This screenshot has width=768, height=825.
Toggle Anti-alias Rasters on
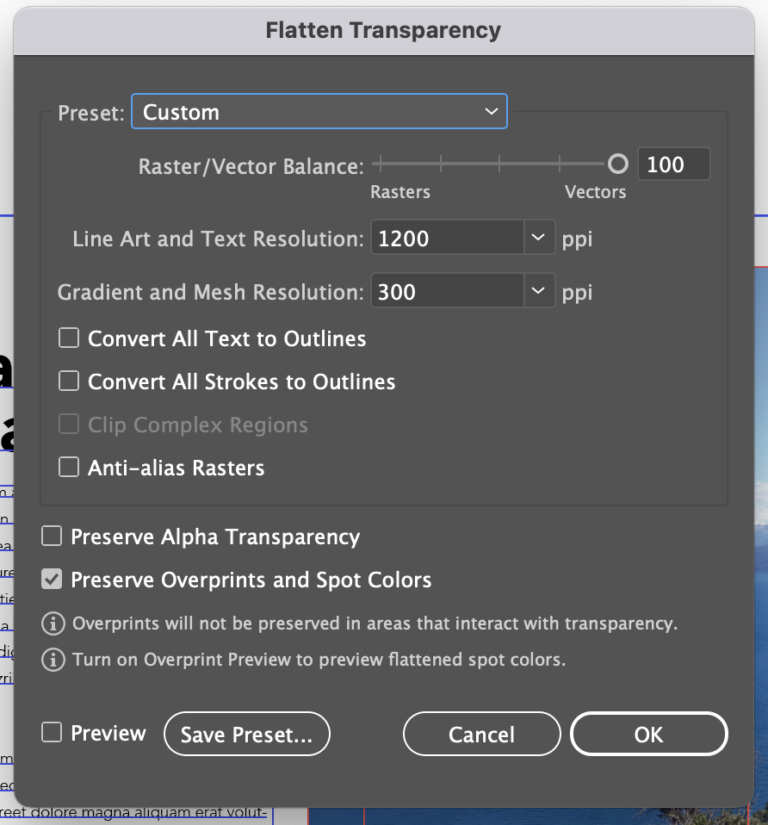pyautogui.click(x=68, y=467)
